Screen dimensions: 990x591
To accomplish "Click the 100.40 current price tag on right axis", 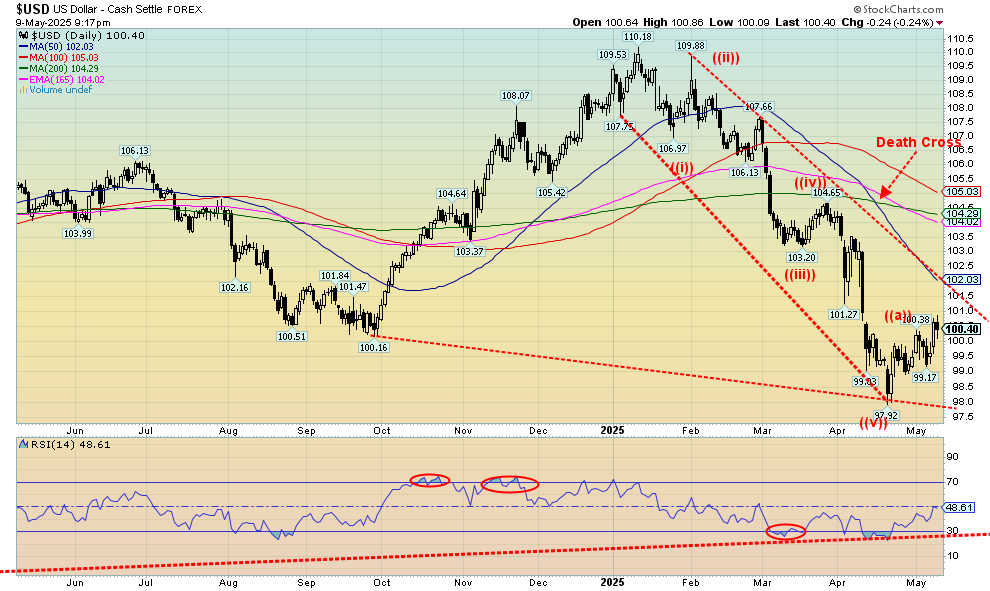I will [x=960, y=329].
